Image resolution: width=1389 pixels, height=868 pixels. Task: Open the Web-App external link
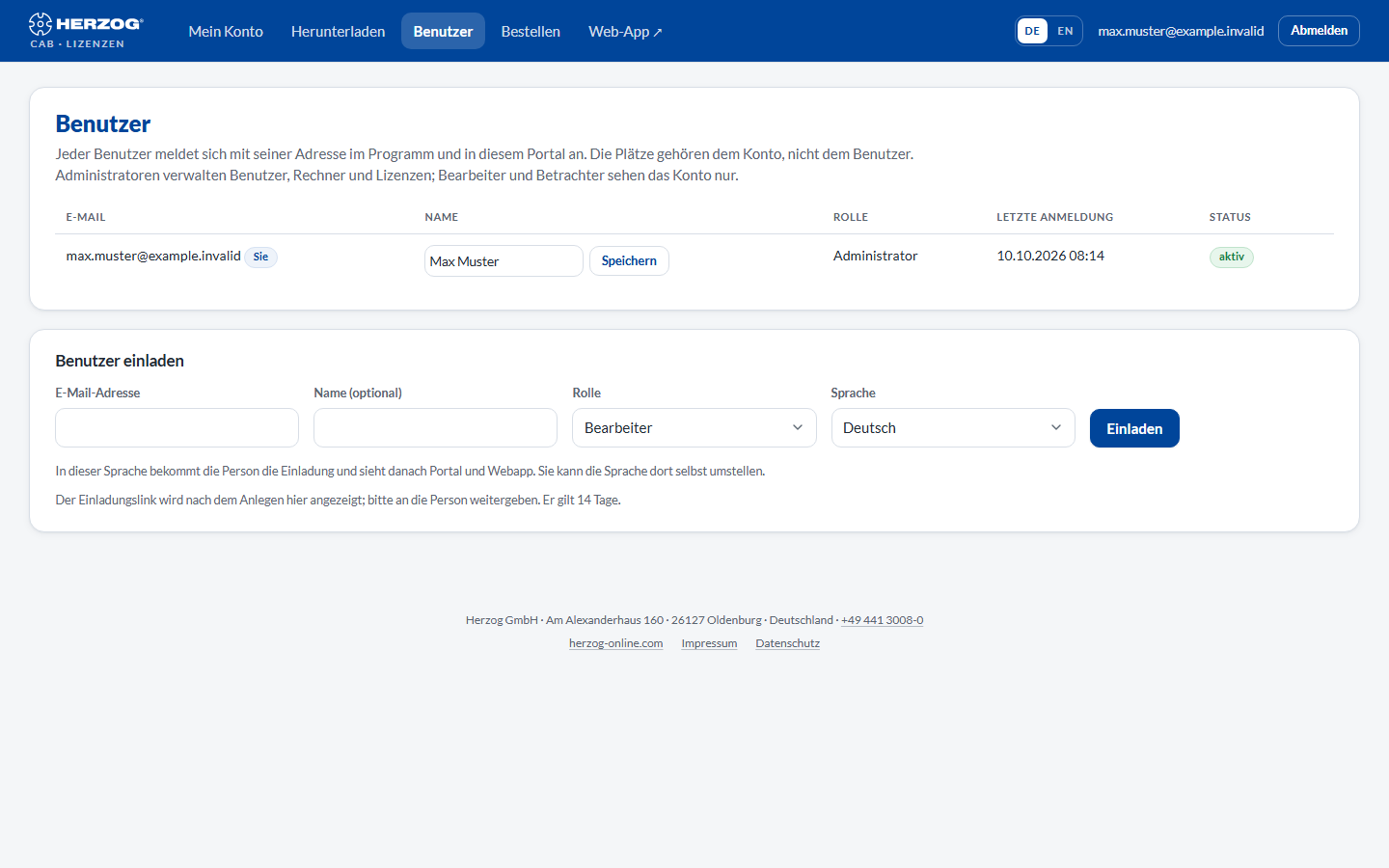point(625,31)
